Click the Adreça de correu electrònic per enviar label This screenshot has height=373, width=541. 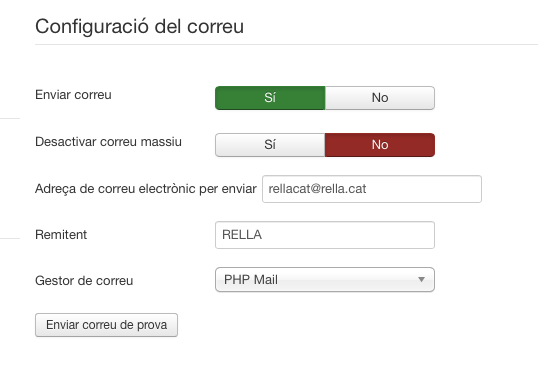[x=146, y=189]
